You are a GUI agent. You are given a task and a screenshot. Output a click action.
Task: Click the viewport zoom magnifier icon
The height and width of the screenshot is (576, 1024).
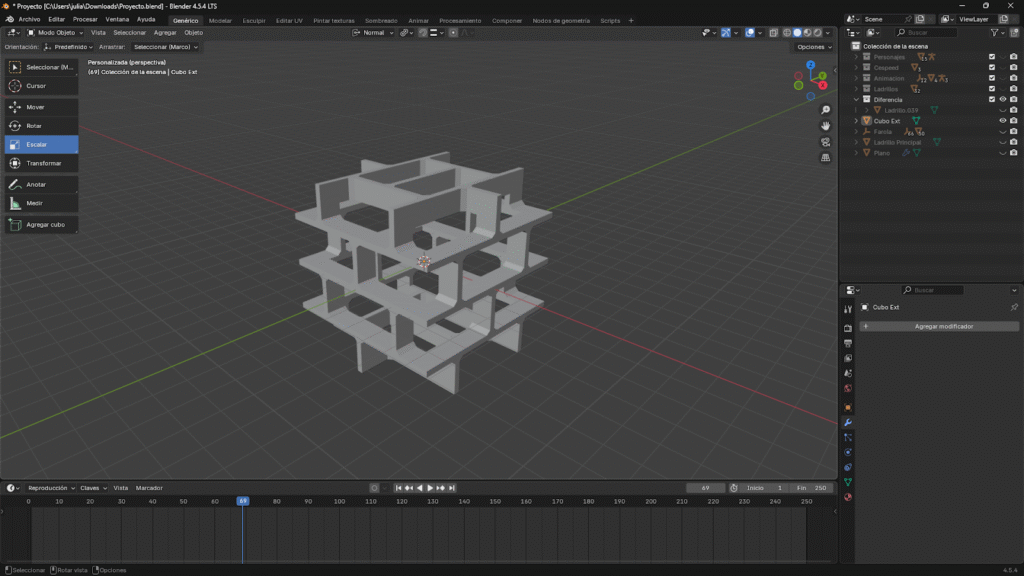825,110
